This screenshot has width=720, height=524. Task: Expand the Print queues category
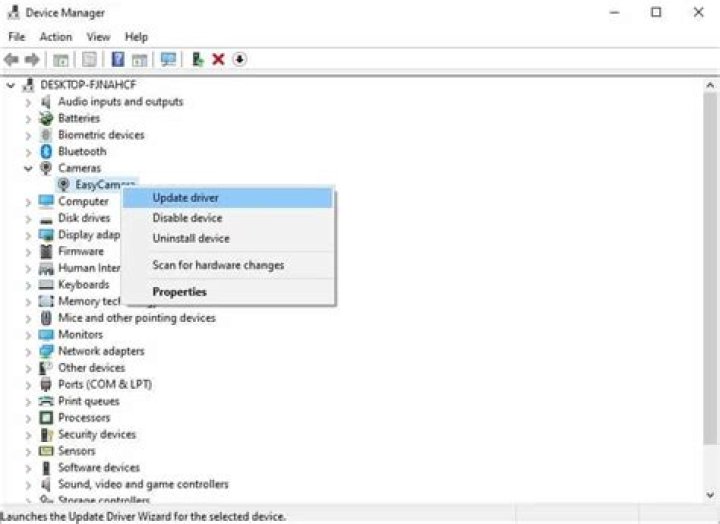point(28,401)
